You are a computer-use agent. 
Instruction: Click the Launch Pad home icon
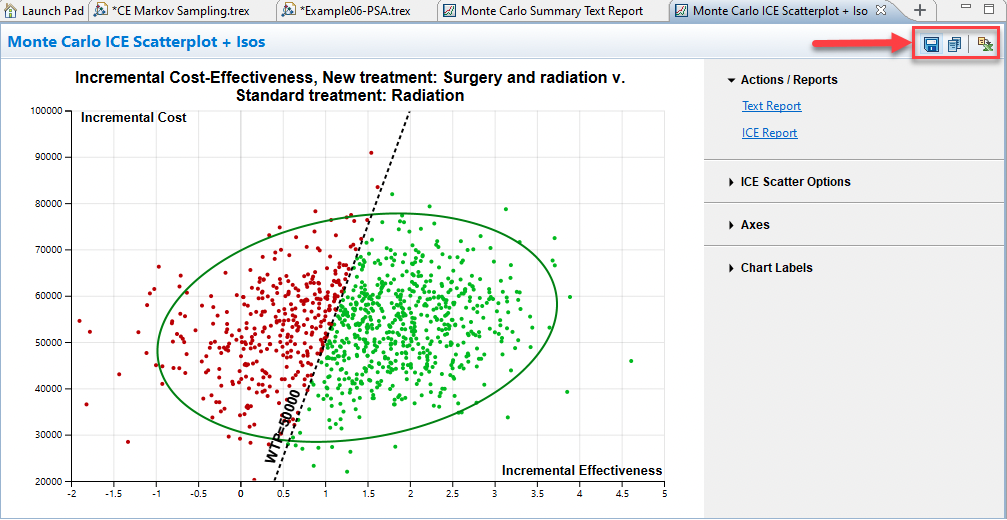(x=11, y=11)
